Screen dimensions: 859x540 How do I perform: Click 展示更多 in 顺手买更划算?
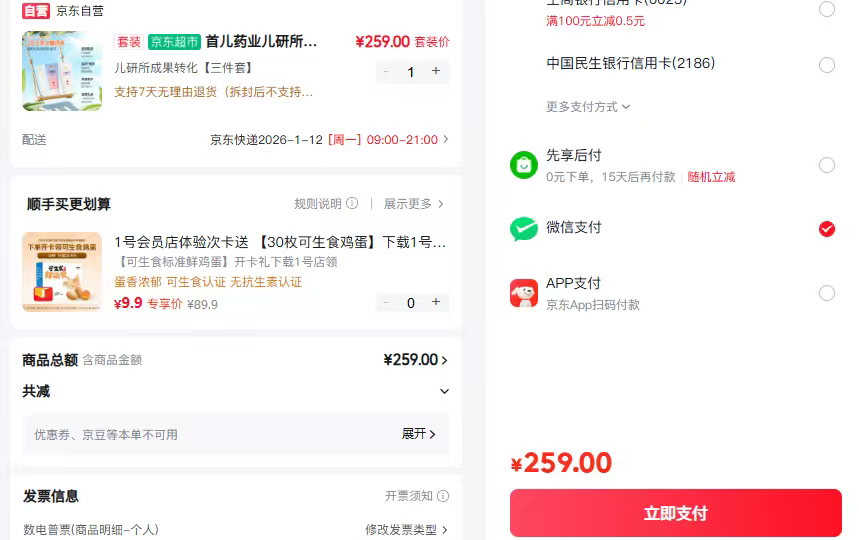413,204
